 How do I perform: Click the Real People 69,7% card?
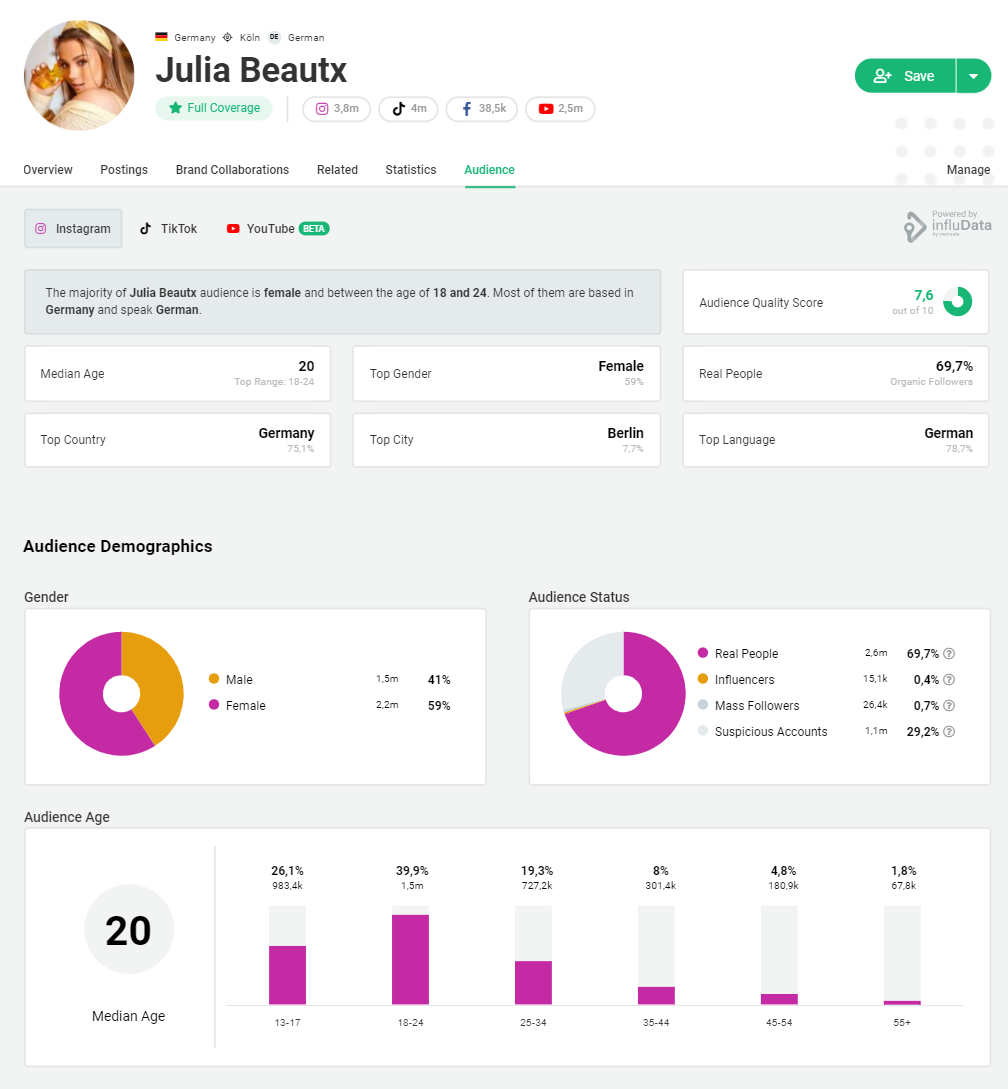[x=836, y=374]
